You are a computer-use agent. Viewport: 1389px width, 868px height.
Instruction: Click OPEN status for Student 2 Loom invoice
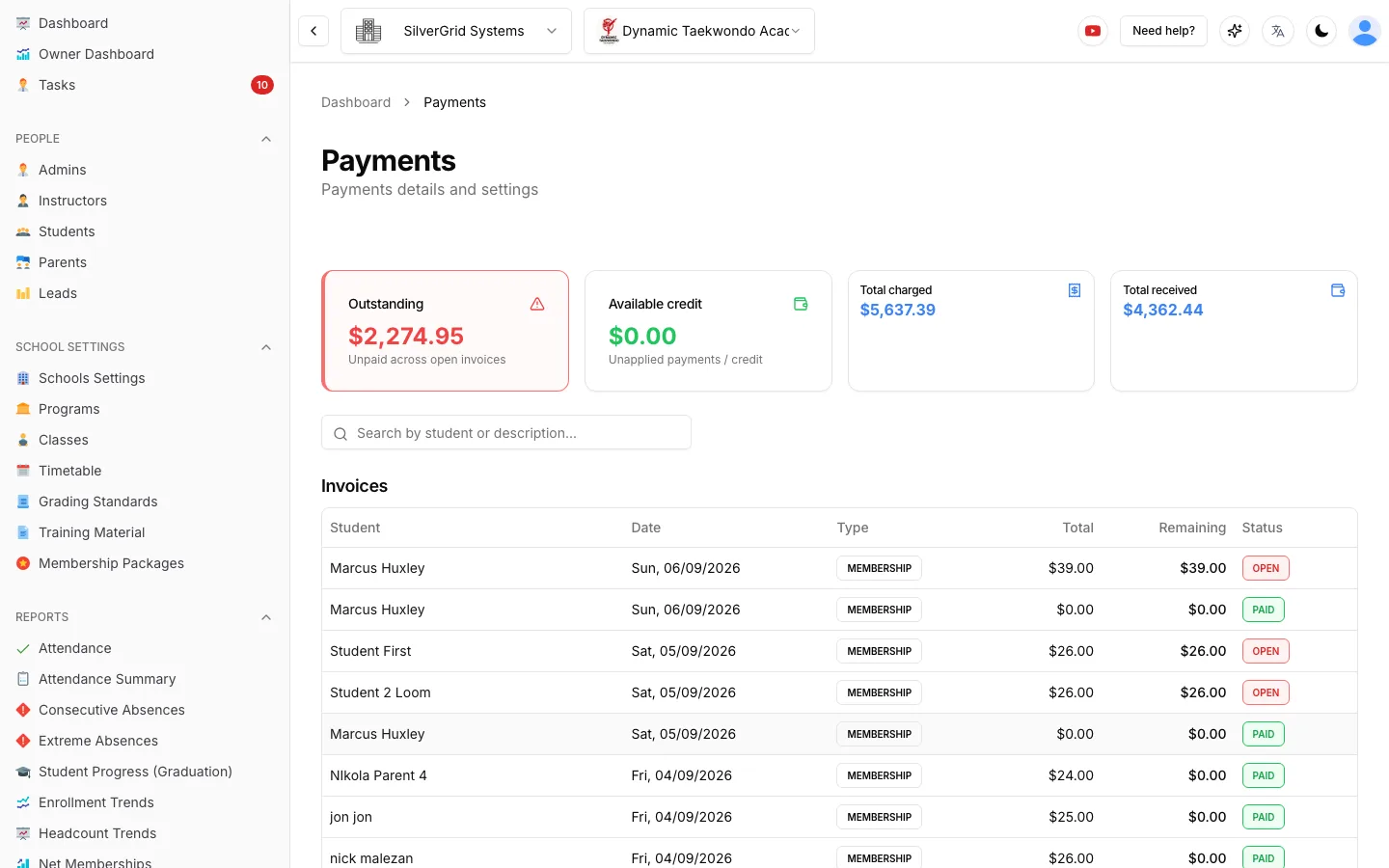[x=1266, y=692]
